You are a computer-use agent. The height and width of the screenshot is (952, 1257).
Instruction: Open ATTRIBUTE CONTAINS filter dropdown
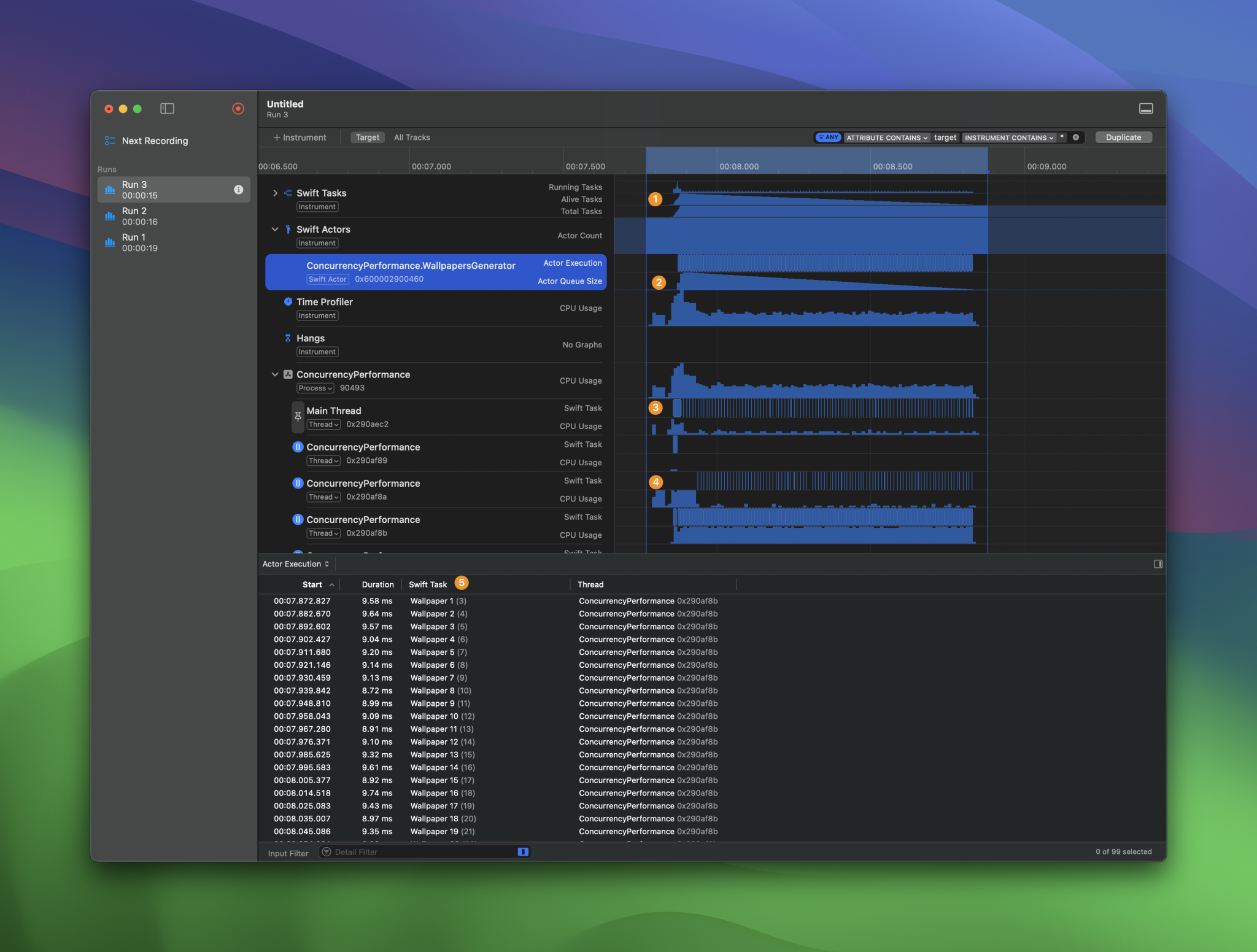tap(886, 137)
